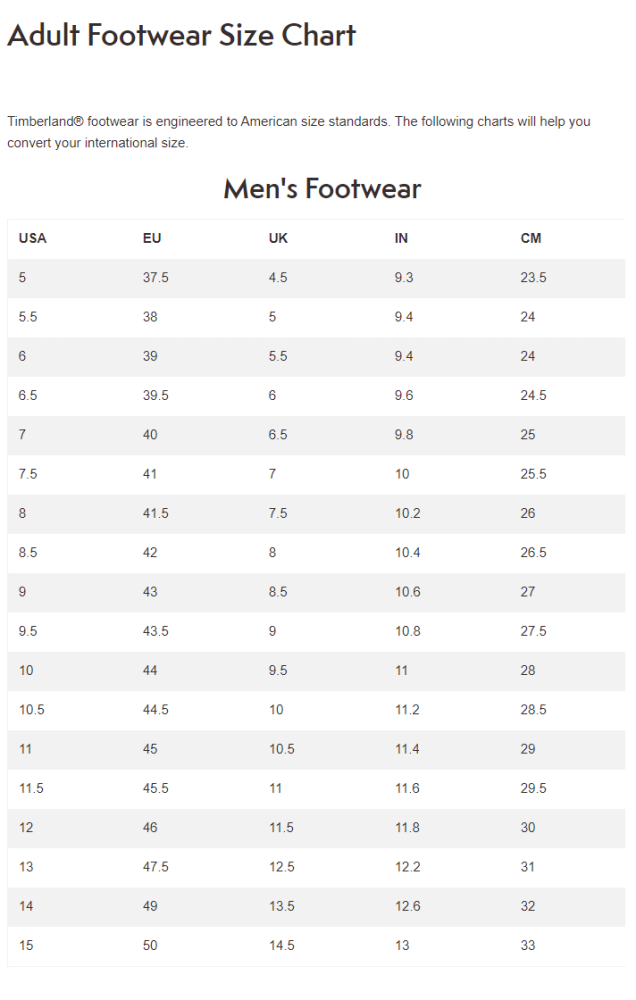
Task: Click EU size 44.5 cell
Action: click(155, 710)
